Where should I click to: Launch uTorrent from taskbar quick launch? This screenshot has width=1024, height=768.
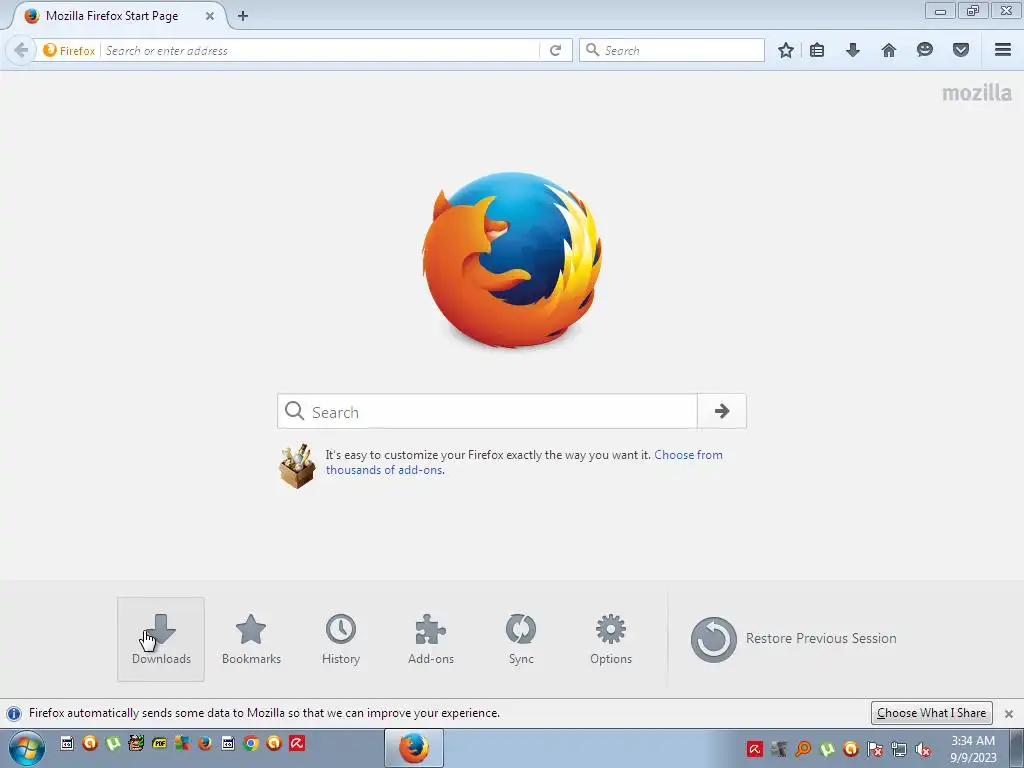[x=113, y=743]
